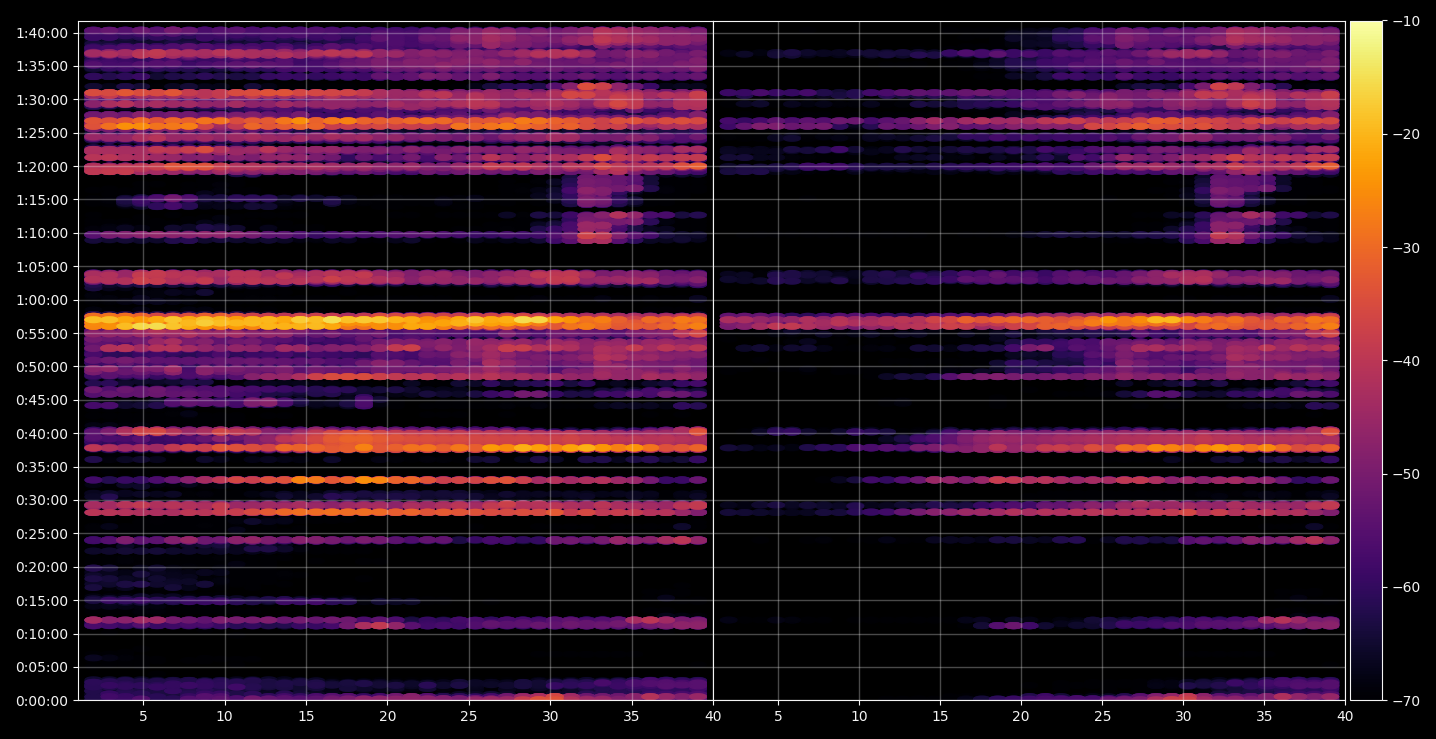Click the −10 colorbar tick label
This screenshot has width=1436, height=739.
click(x=1407, y=21)
